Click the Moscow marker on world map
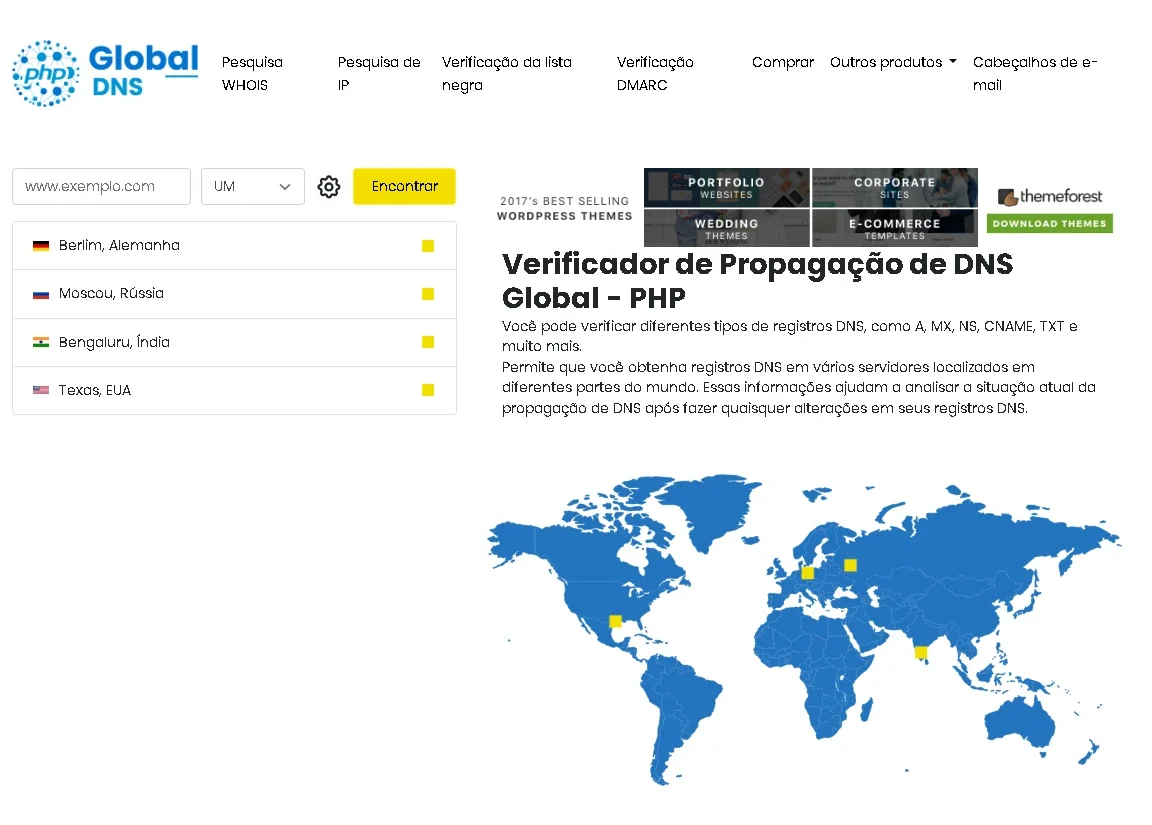The image size is (1152, 825). click(x=850, y=565)
